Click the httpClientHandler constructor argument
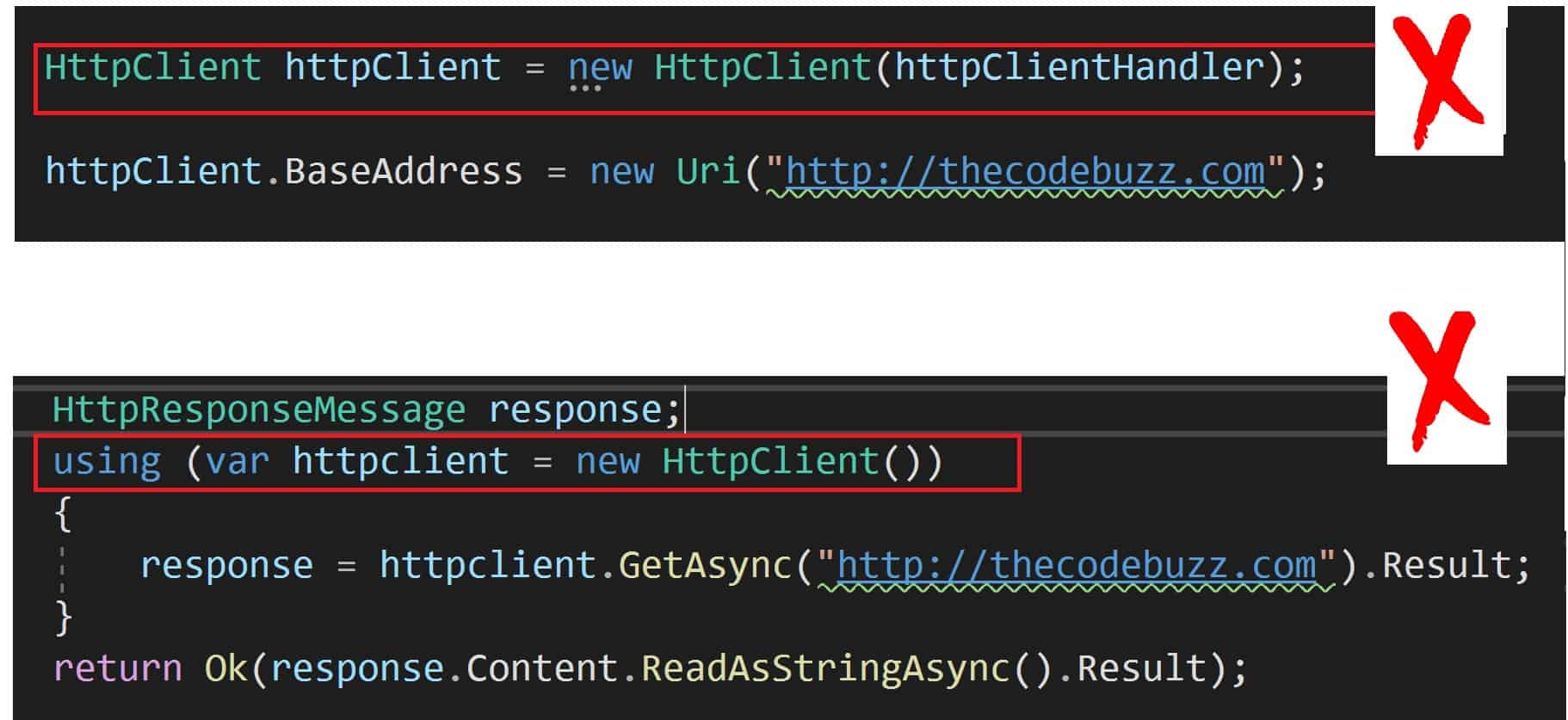Viewport: 1568px width, 720px height. pos(1079,67)
